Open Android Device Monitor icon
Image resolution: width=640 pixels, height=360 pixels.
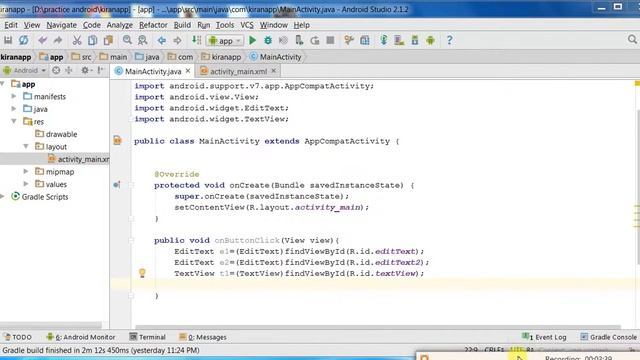[430, 40]
